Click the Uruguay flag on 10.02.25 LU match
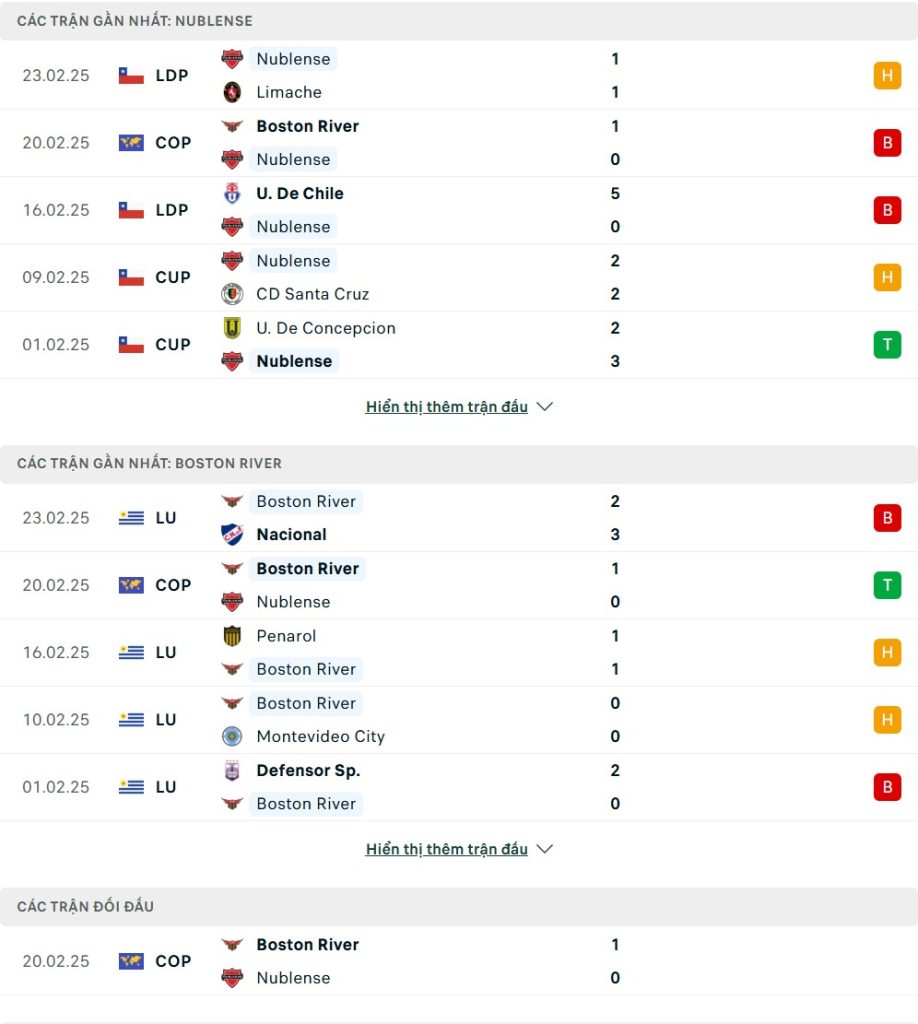918x1024 pixels. (x=131, y=720)
